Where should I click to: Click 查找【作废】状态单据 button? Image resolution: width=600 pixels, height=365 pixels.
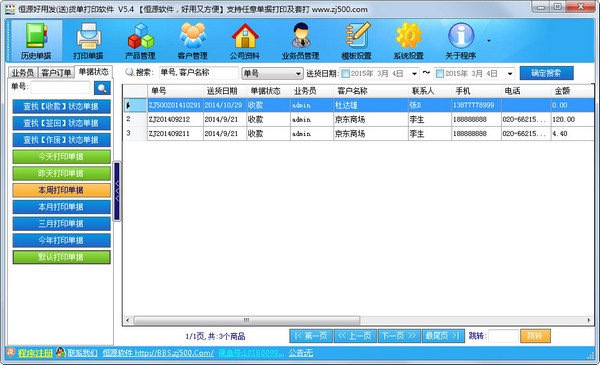pos(62,140)
